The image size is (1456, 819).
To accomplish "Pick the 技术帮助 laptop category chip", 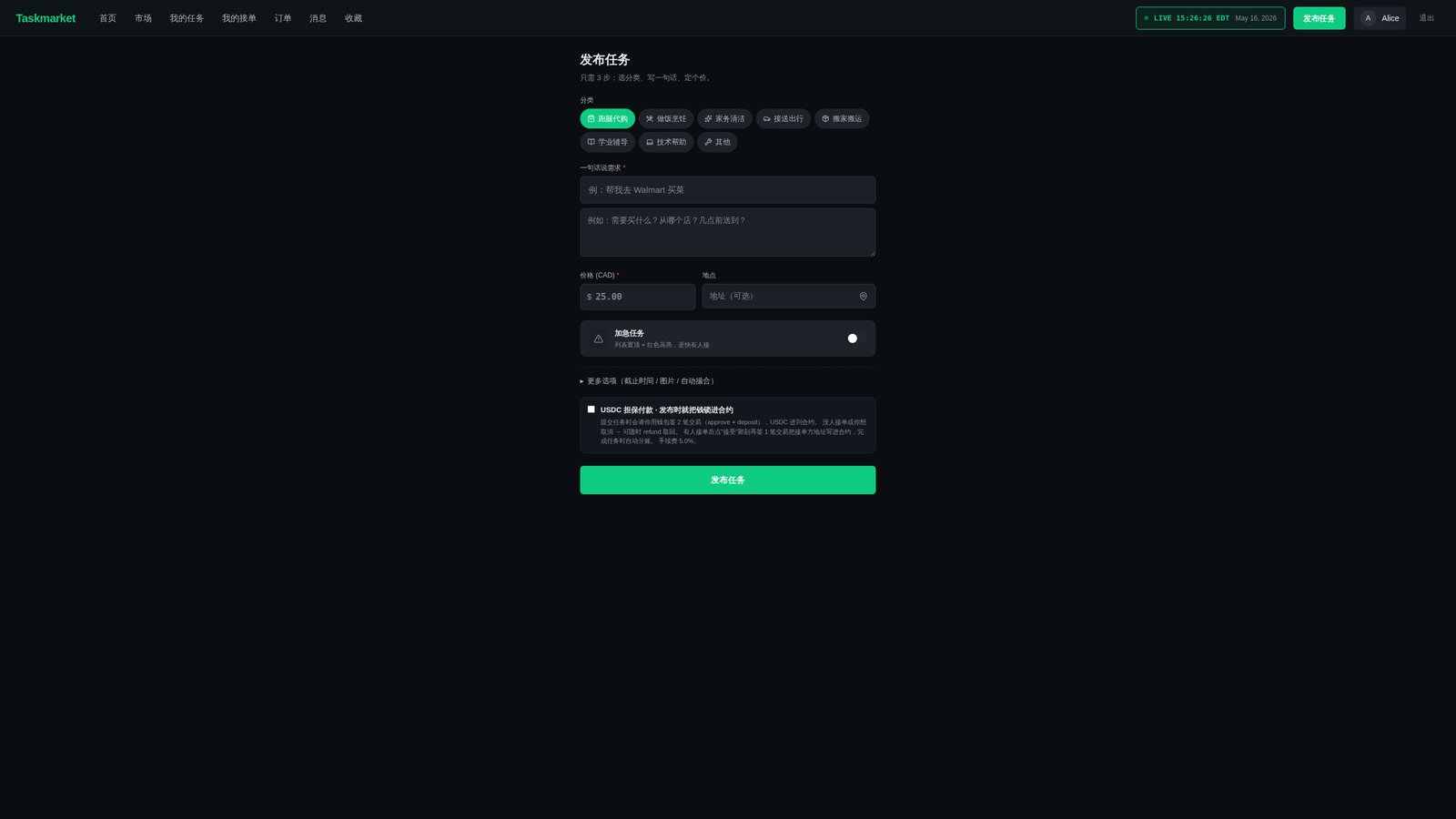I will coord(666,142).
